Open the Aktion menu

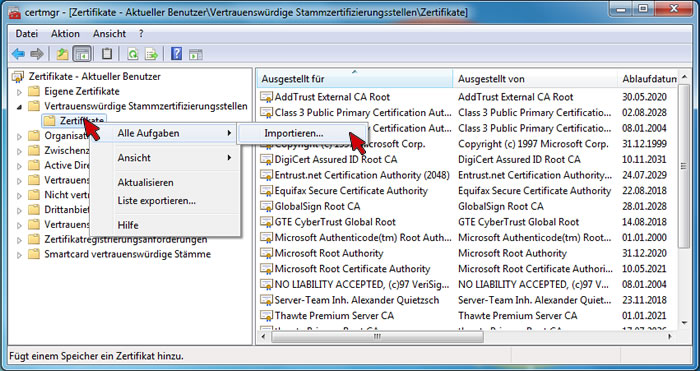[x=65, y=34]
